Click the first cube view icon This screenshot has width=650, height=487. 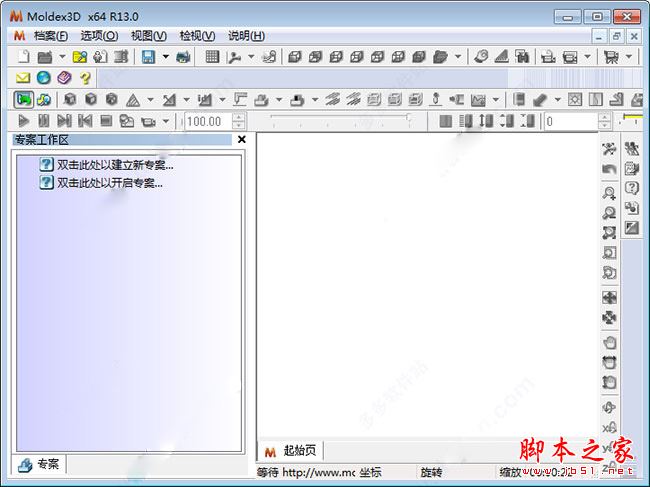294,56
